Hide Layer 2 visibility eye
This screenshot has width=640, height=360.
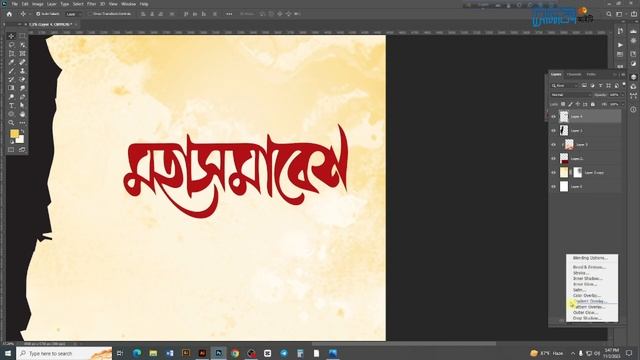(553, 158)
